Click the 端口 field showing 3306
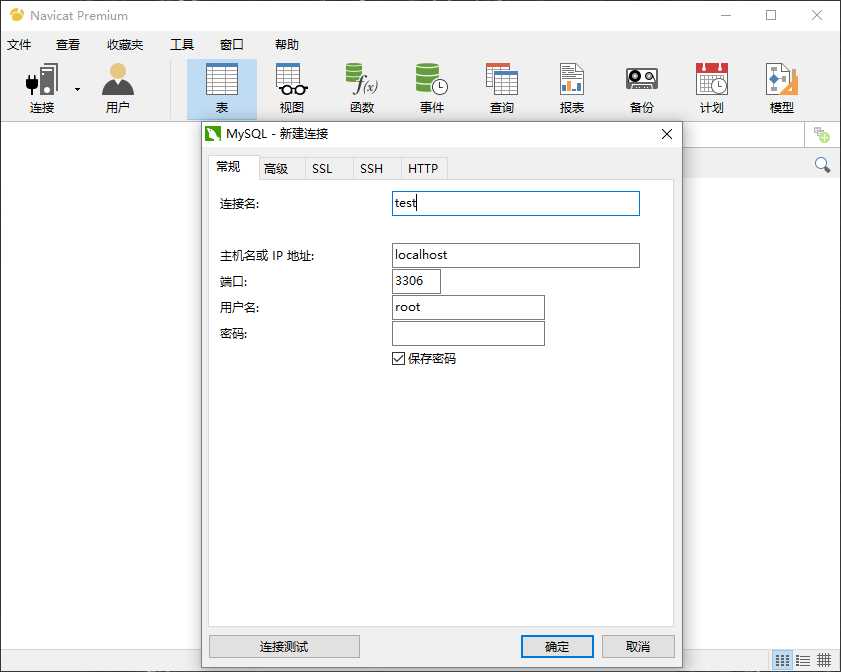The image size is (841, 672). pyautogui.click(x=416, y=281)
